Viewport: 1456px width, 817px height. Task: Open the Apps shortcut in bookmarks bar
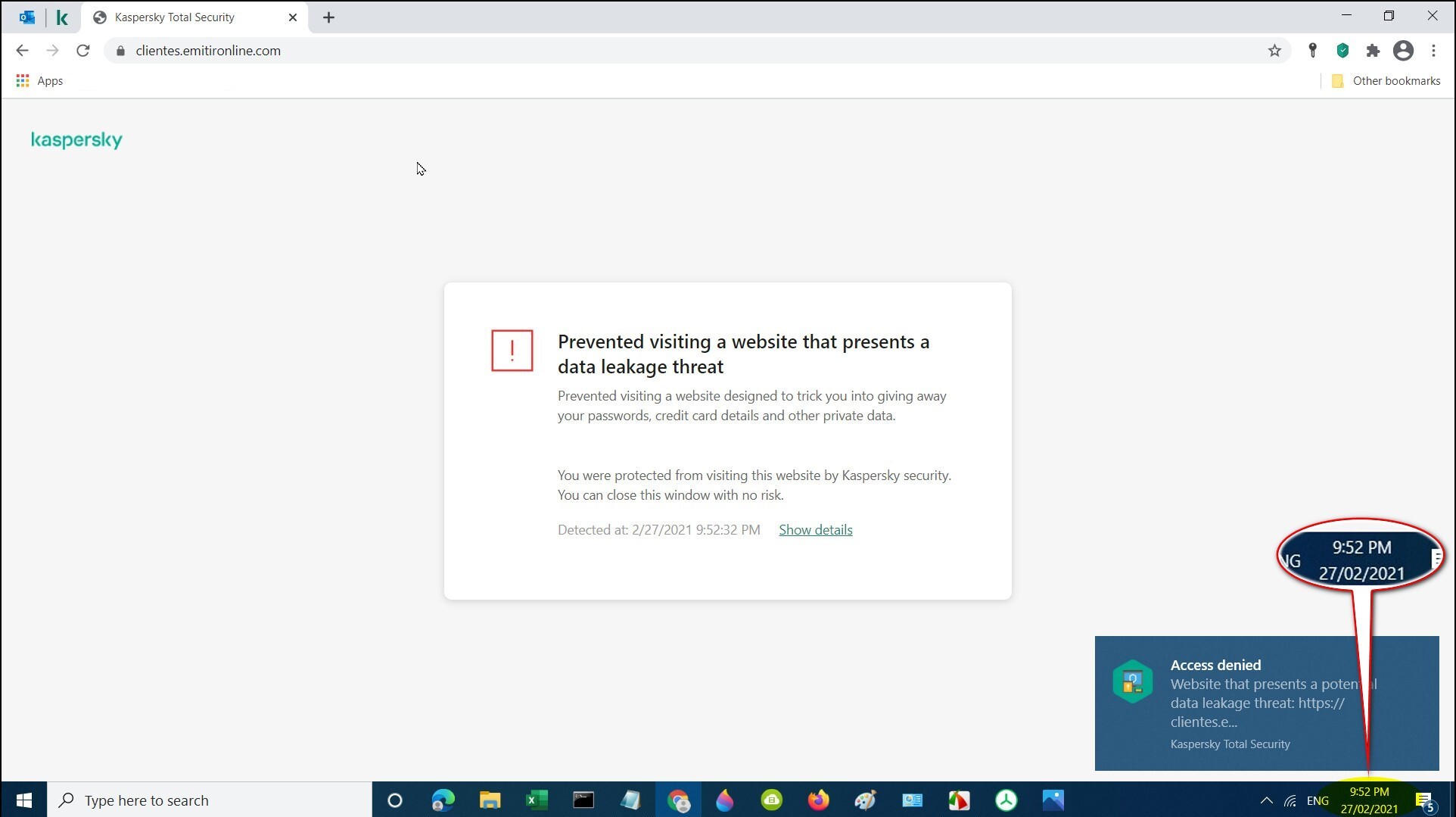[40, 81]
